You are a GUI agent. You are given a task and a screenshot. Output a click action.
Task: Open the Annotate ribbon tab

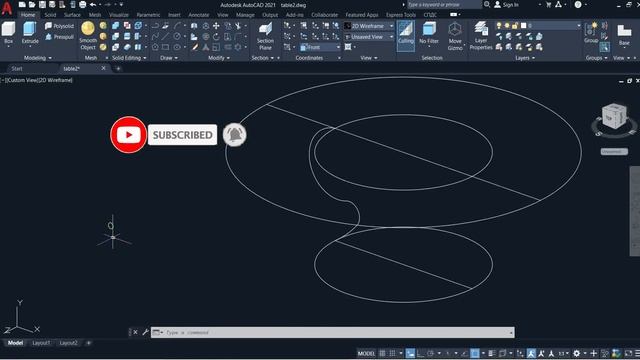199,15
